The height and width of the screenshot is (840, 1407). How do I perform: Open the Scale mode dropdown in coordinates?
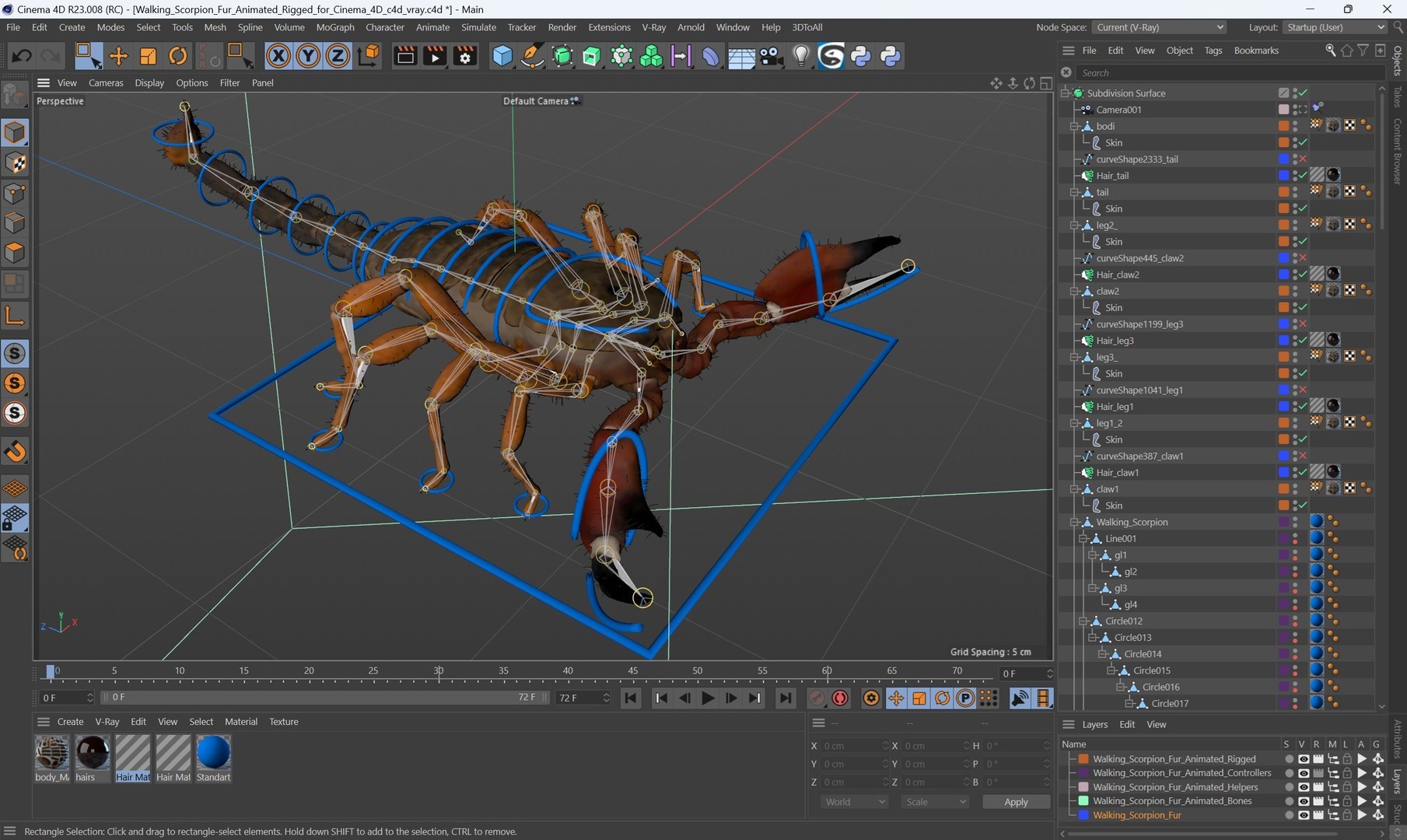click(935, 802)
